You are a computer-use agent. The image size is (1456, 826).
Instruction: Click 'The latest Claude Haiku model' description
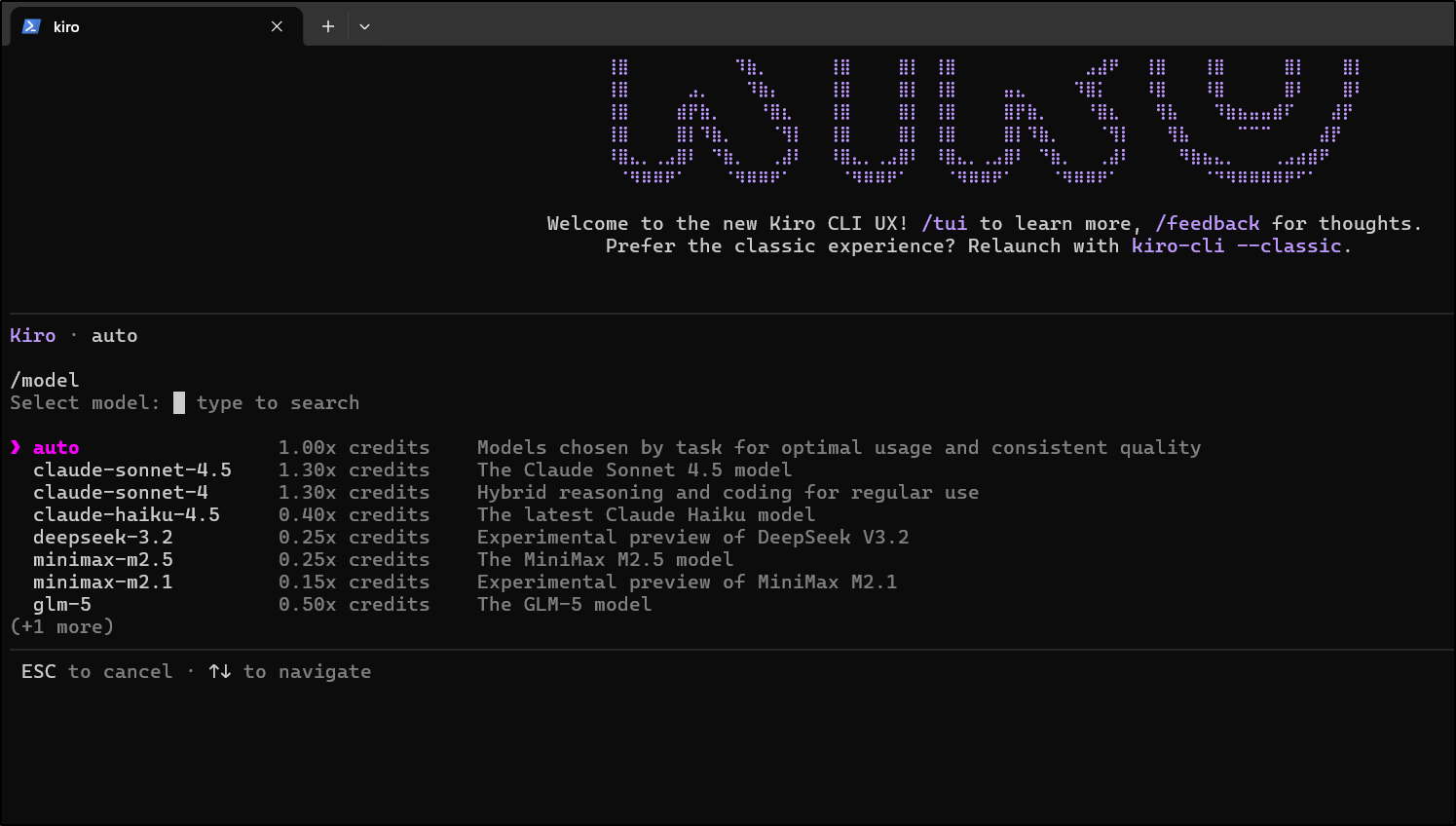point(647,515)
